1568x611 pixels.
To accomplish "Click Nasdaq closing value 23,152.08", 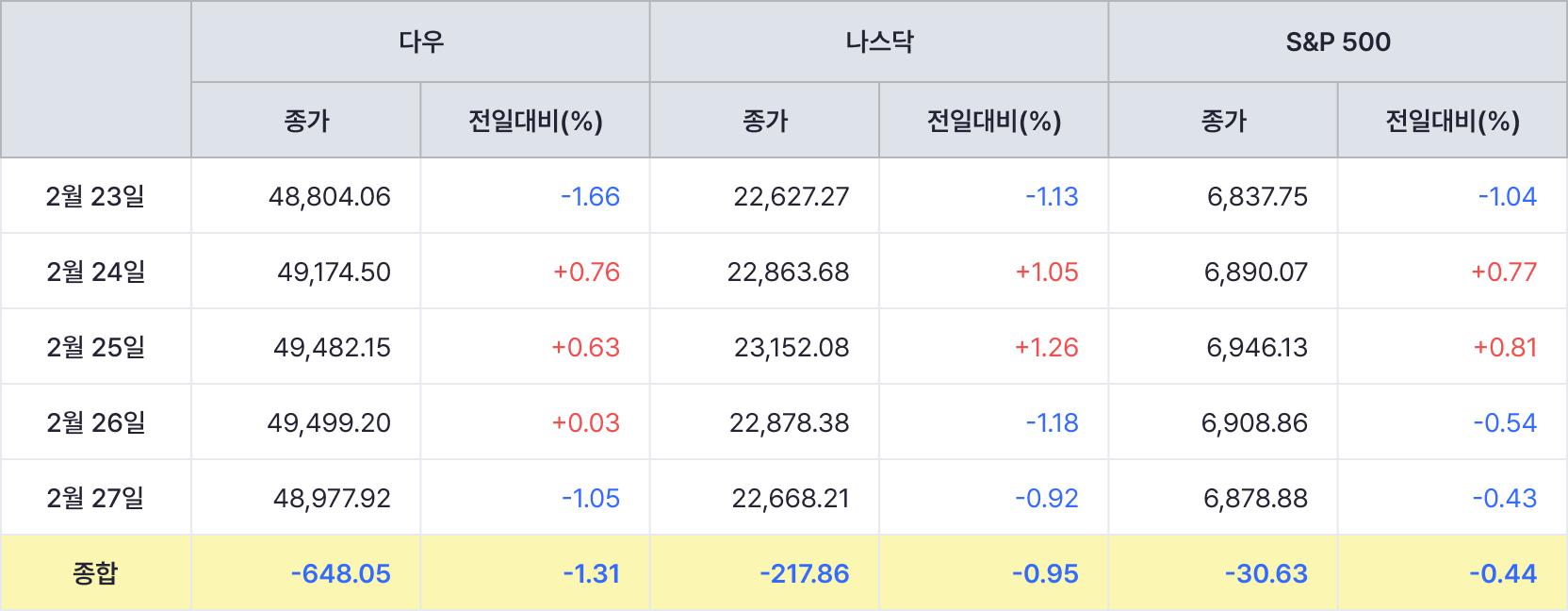I will [792, 347].
